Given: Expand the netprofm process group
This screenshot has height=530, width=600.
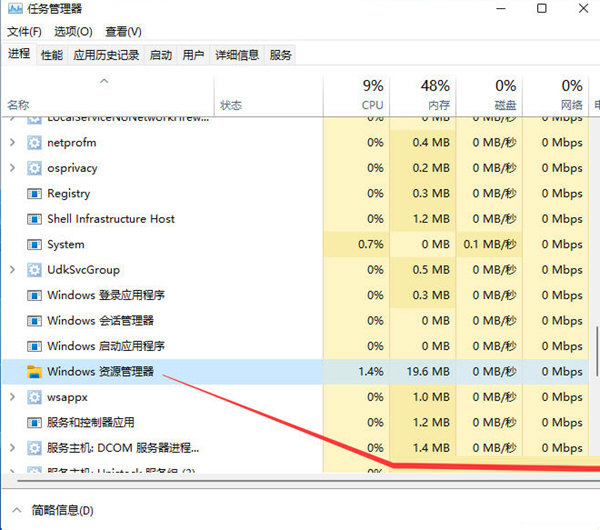Looking at the screenshot, I should (12, 143).
